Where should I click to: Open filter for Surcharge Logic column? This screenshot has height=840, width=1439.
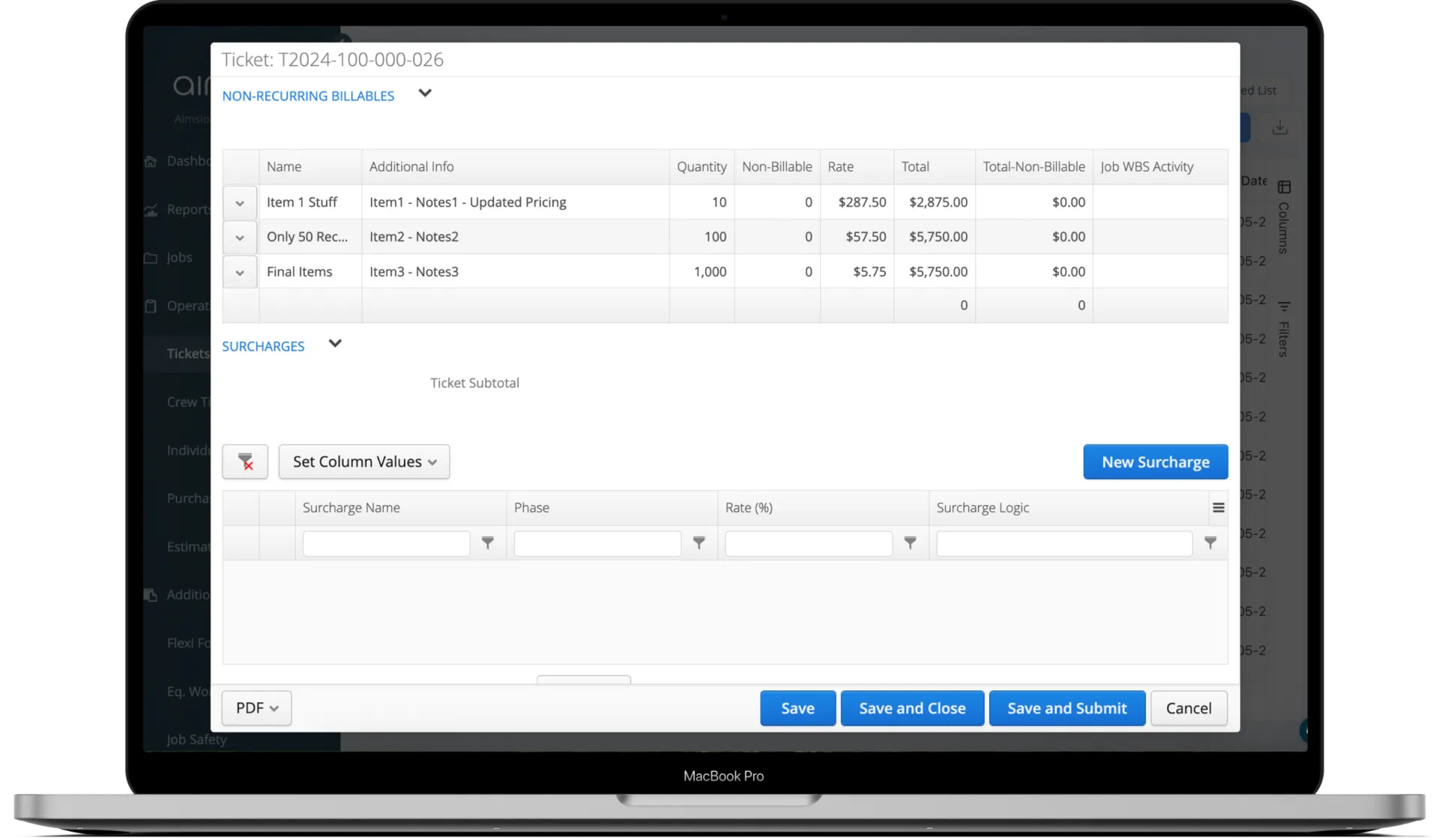[1210, 543]
